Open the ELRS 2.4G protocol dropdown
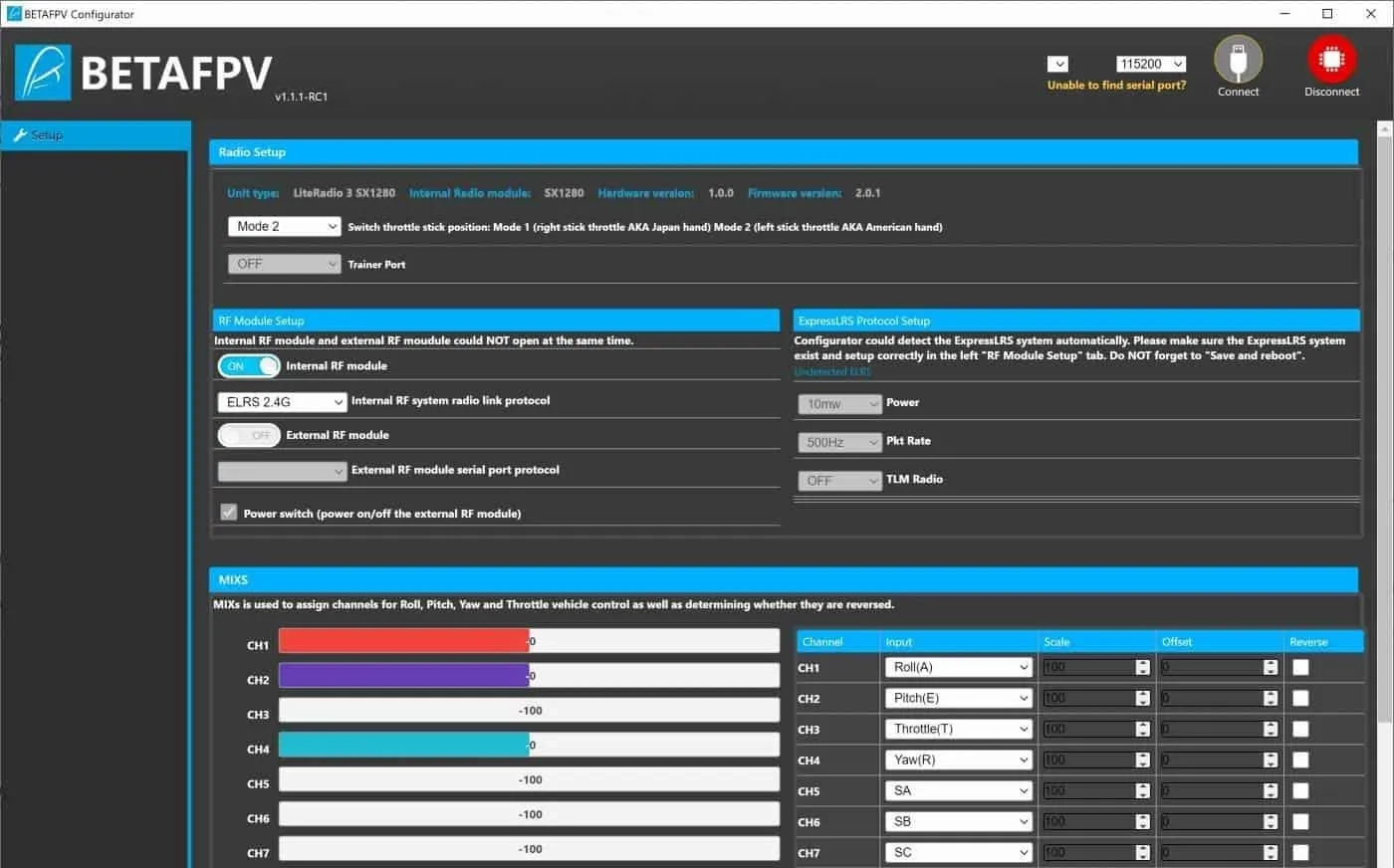This screenshot has height=868, width=1394. point(281,401)
